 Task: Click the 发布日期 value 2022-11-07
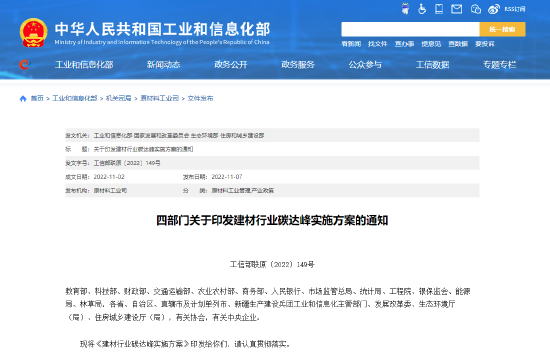(227, 177)
